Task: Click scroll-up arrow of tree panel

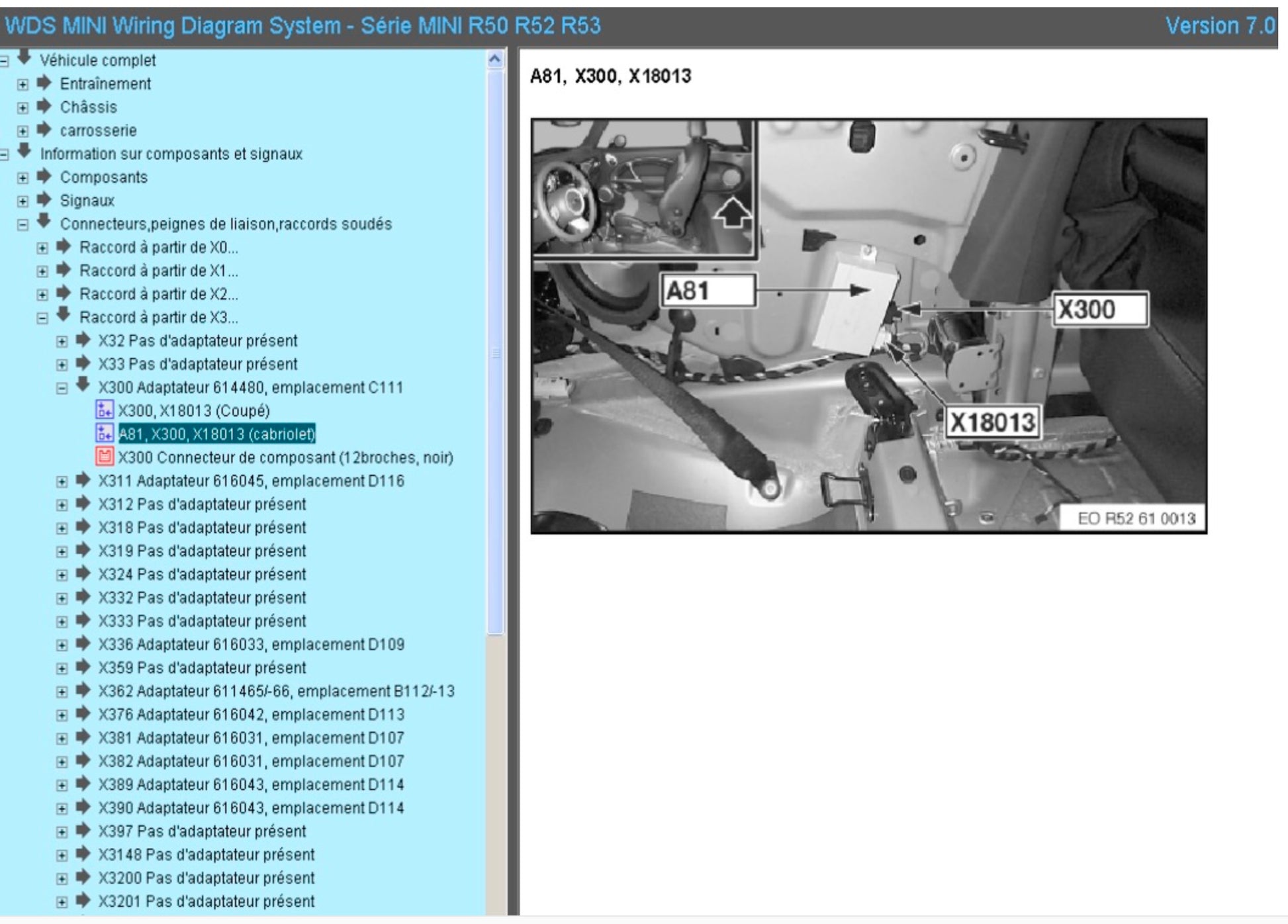Action: coord(494,60)
